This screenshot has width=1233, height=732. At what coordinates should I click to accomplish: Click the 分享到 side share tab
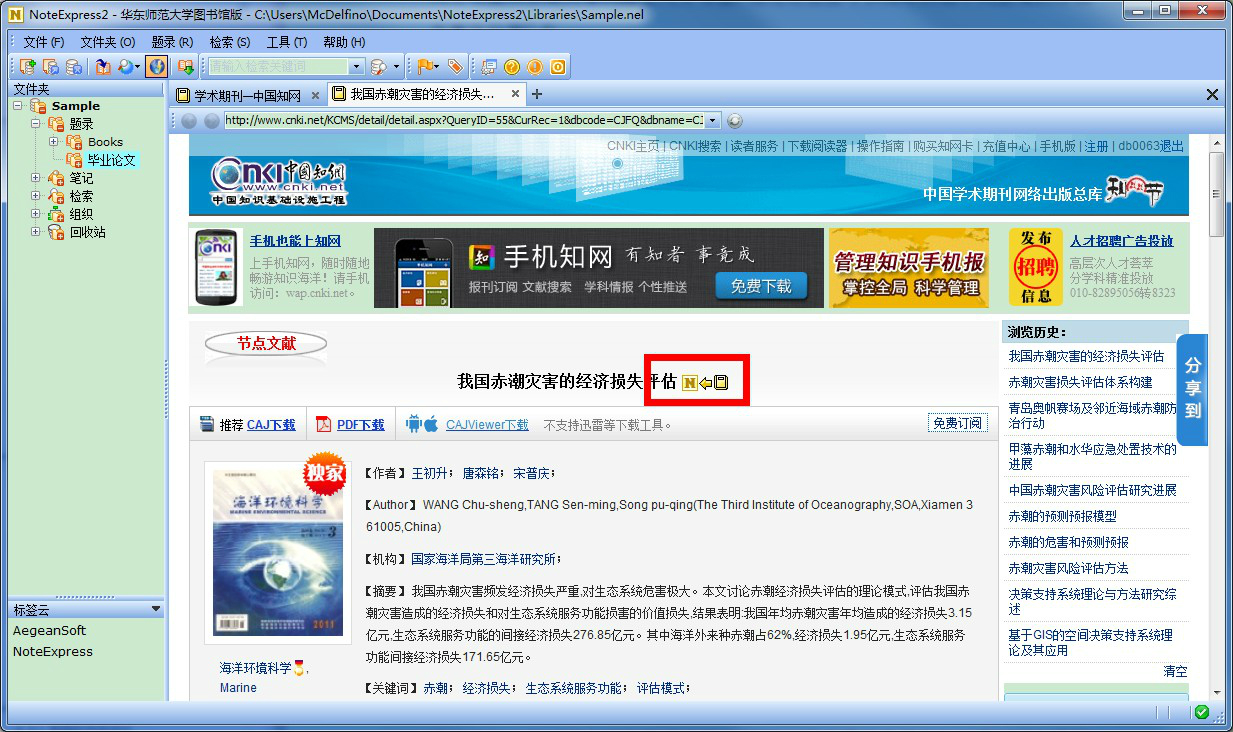pos(1192,389)
